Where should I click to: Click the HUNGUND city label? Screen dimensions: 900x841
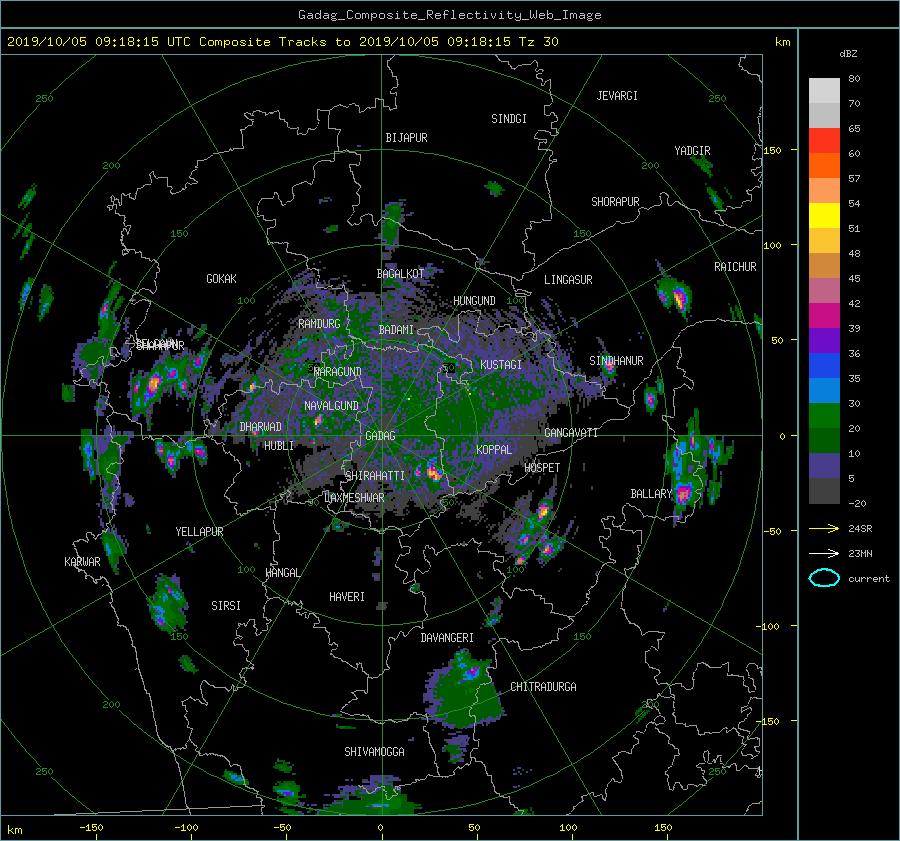pos(474,300)
